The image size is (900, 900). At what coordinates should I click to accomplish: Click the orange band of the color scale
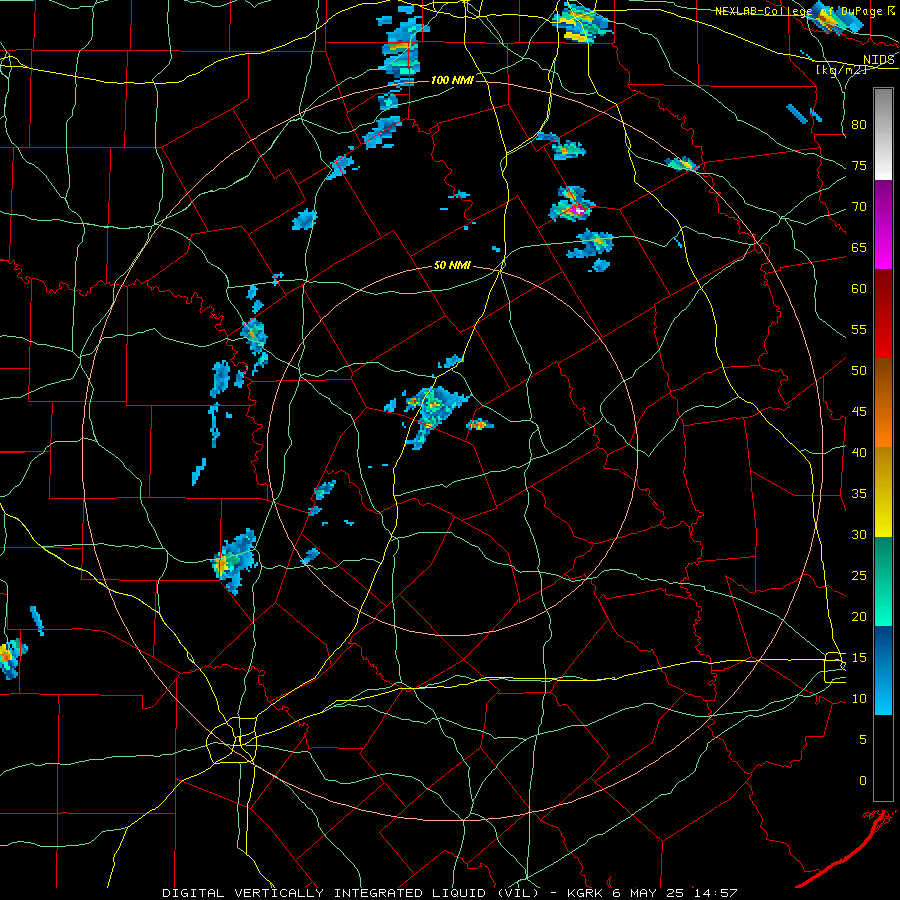[x=883, y=402]
